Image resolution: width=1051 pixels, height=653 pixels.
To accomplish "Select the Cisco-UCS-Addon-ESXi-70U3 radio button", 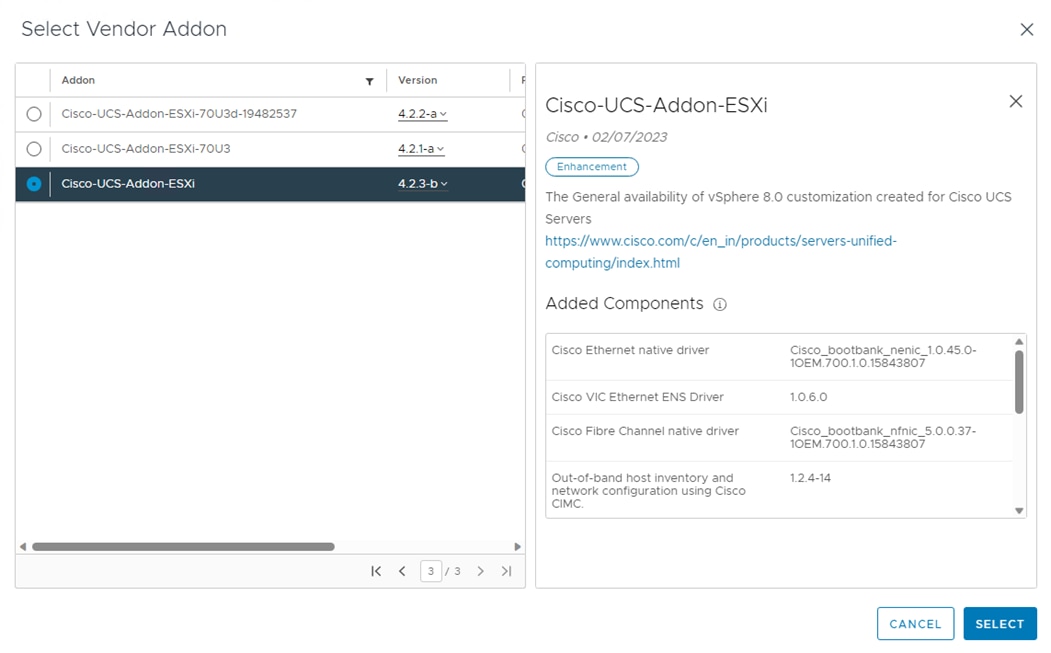I will [x=34, y=149].
